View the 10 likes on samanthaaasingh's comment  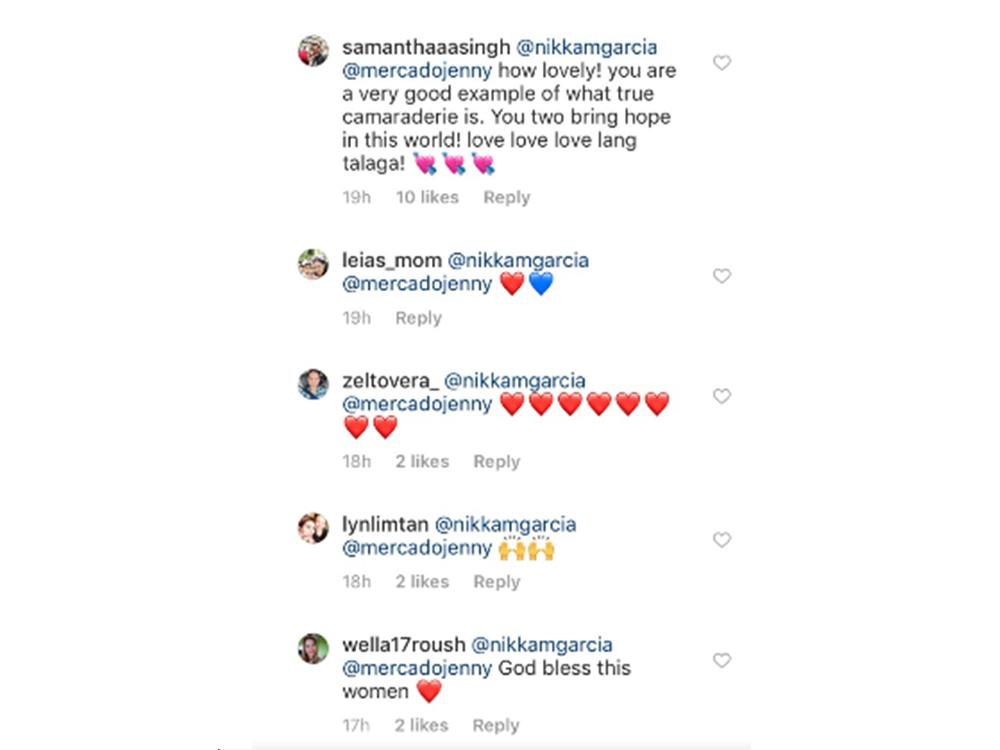tap(427, 198)
